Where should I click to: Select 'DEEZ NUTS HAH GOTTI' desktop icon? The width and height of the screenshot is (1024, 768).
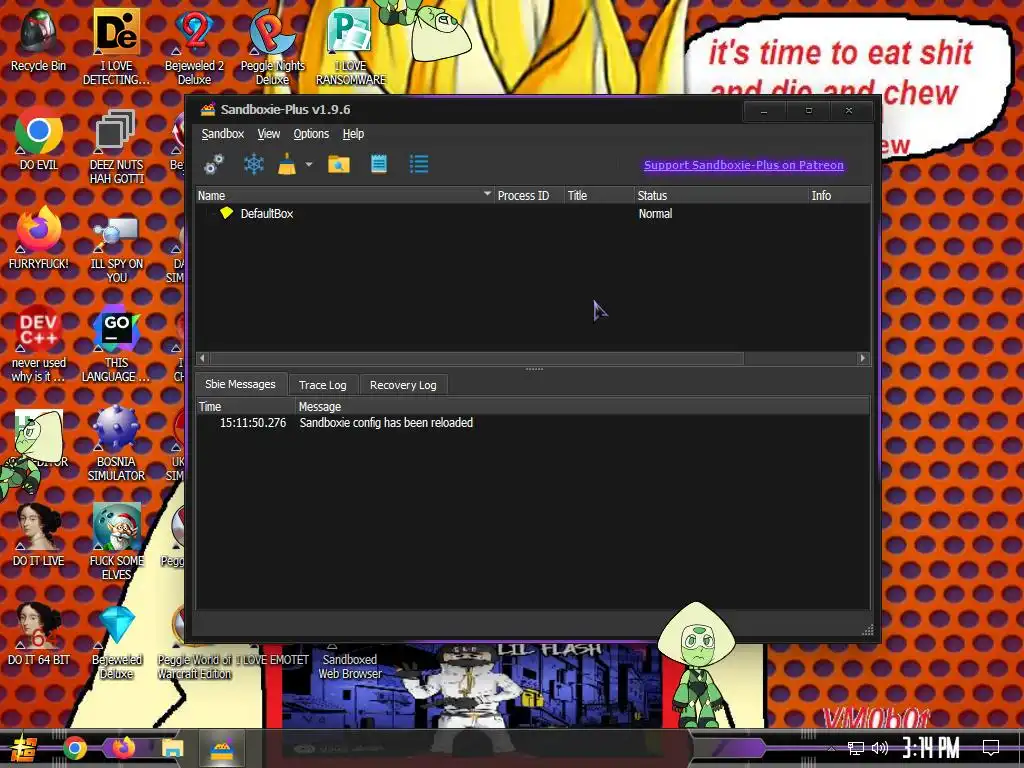tap(116, 145)
